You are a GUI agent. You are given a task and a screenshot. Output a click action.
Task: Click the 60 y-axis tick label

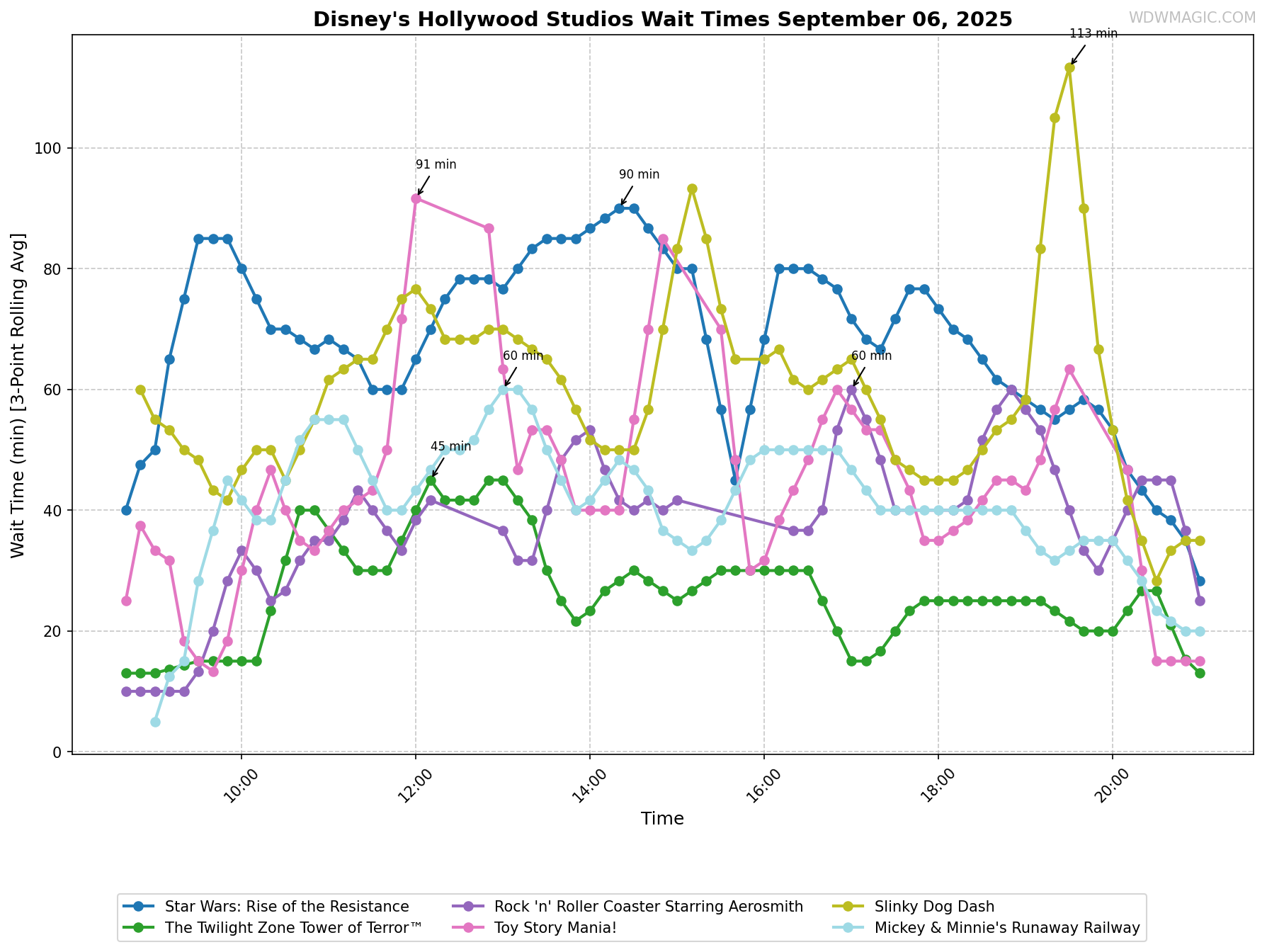(55, 390)
